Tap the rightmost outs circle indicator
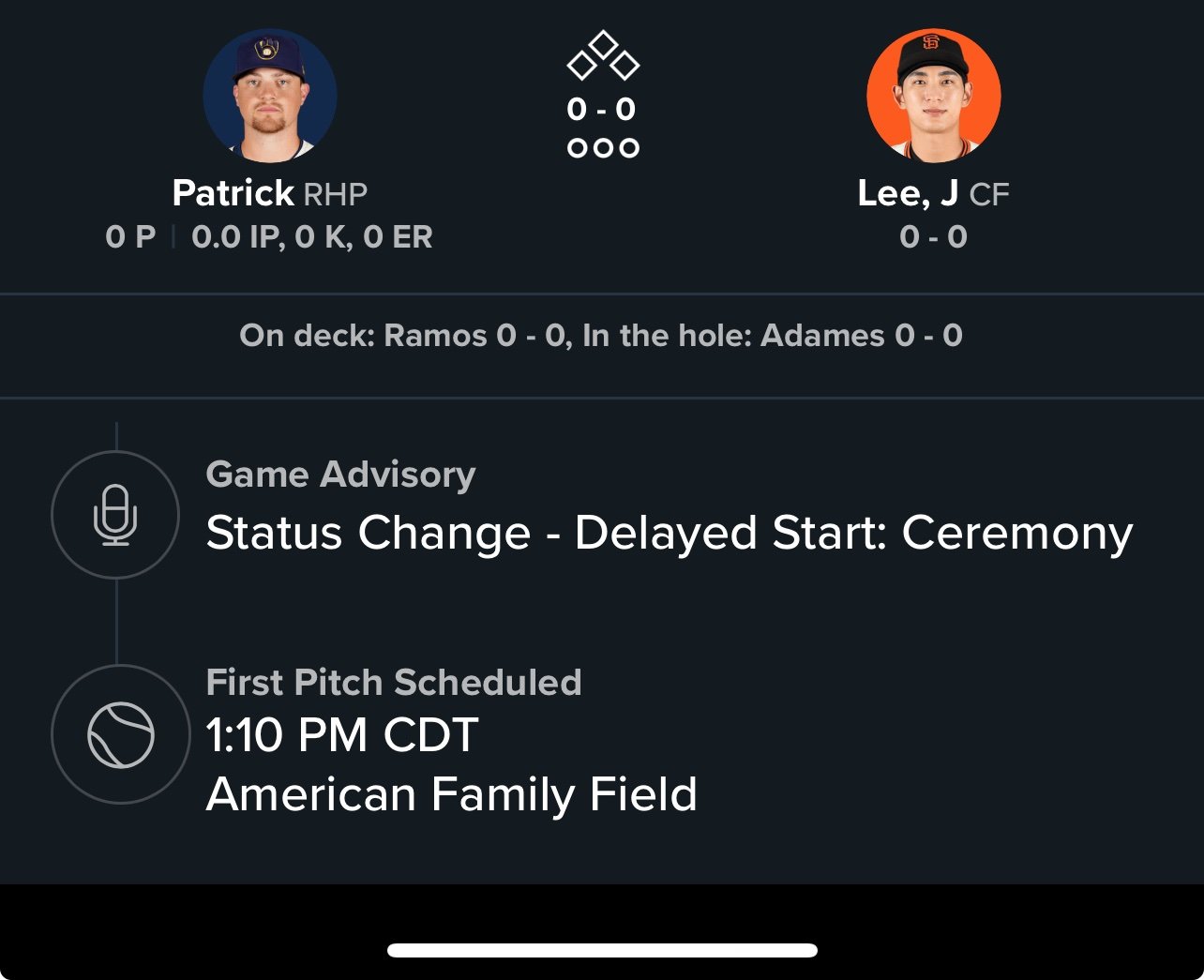 pos(629,148)
